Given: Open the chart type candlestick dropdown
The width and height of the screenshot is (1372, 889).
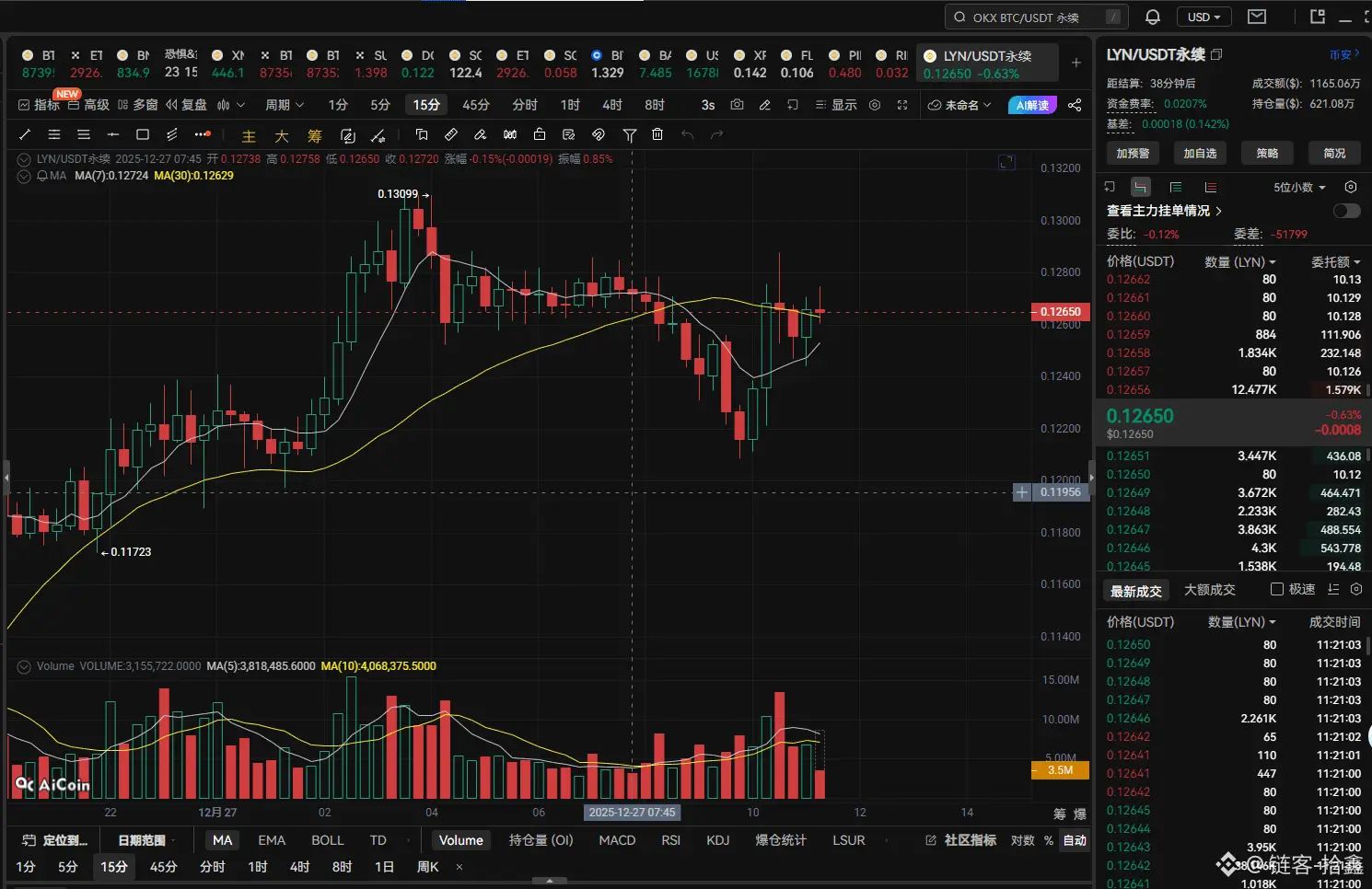Looking at the screenshot, I should click(230, 105).
